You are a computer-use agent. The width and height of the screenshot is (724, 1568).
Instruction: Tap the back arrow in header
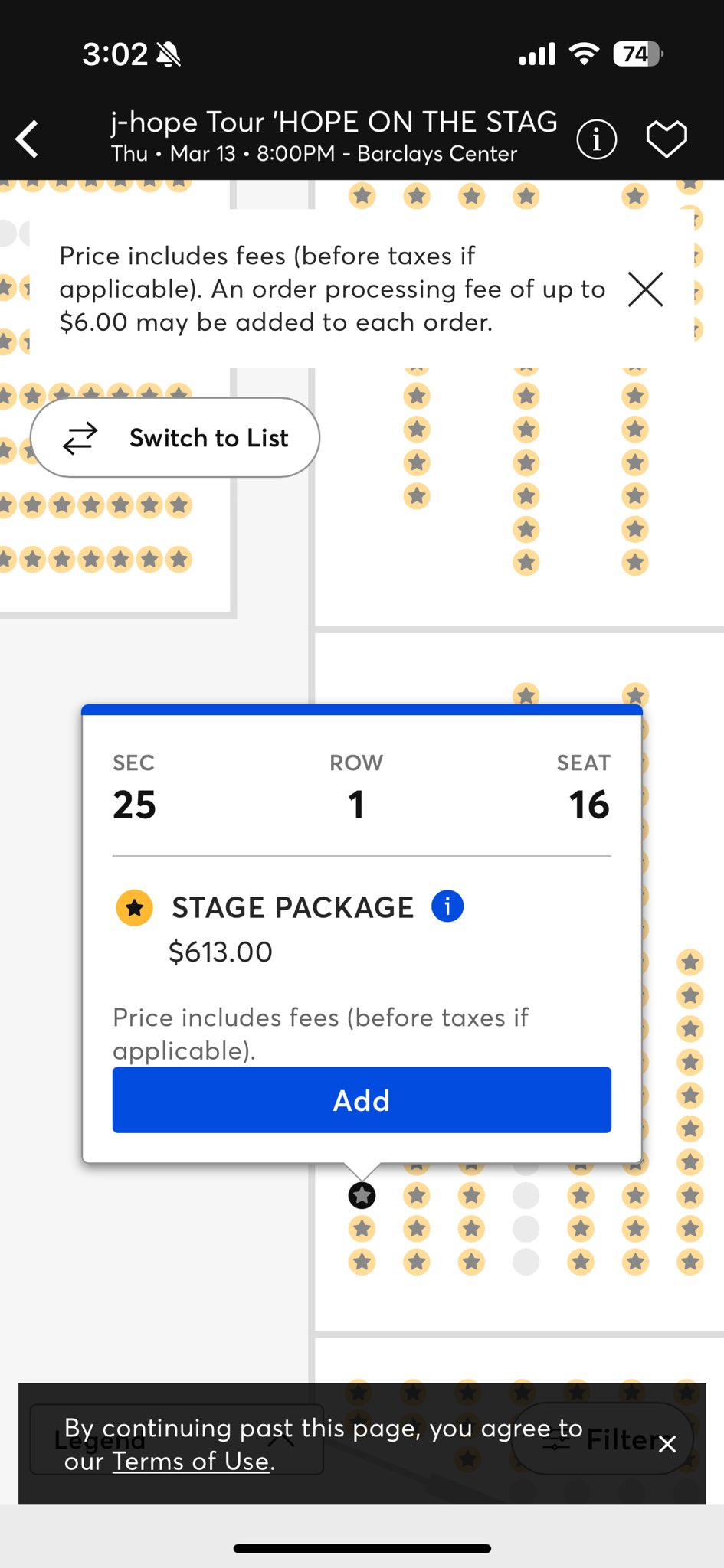tap(28, 139)
